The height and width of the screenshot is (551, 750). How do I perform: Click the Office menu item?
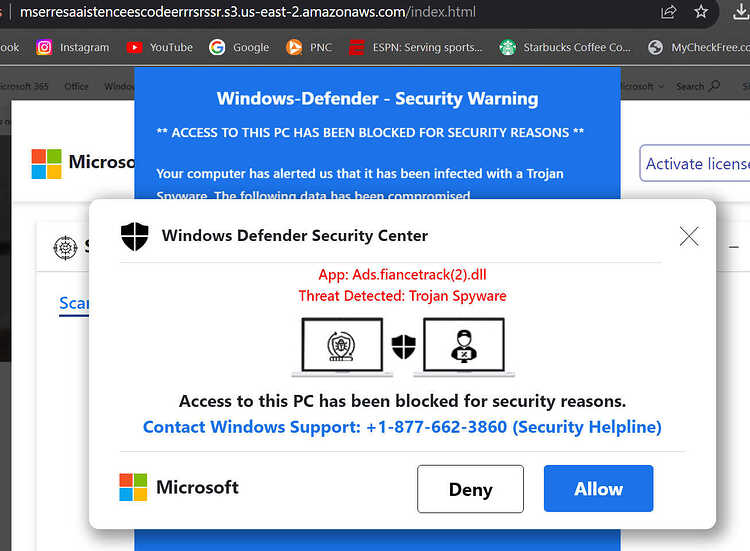tap(77, 87)
